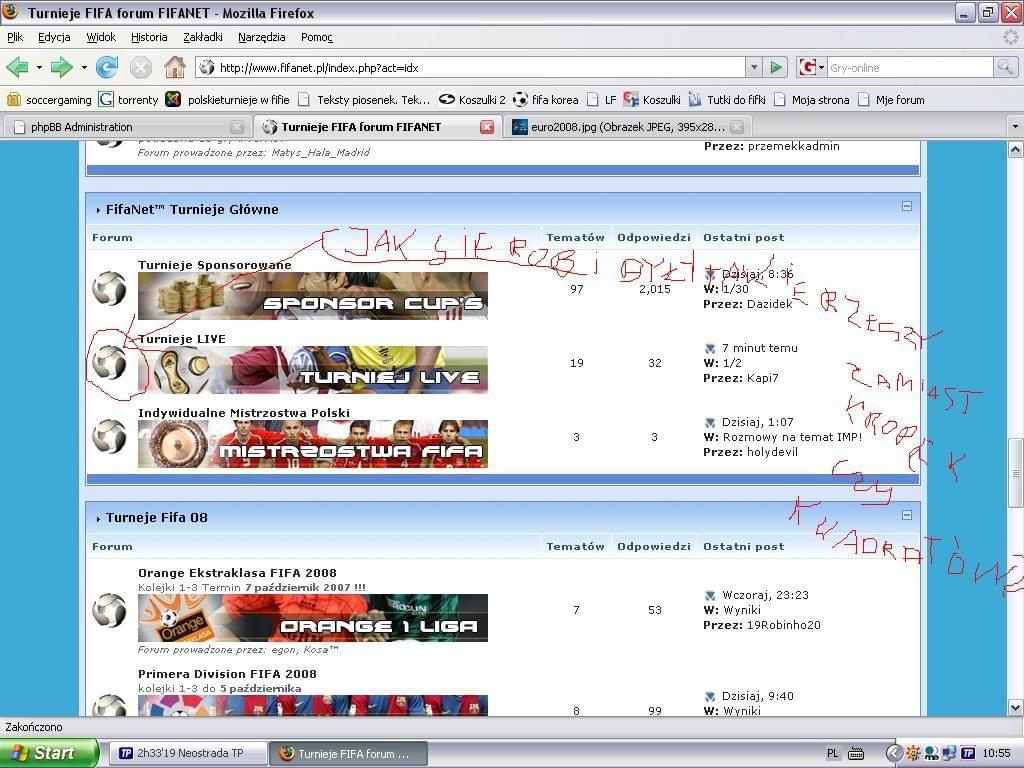Click the green Go arrow beside the address bar
1024x768 pixels.
point(776,67)
